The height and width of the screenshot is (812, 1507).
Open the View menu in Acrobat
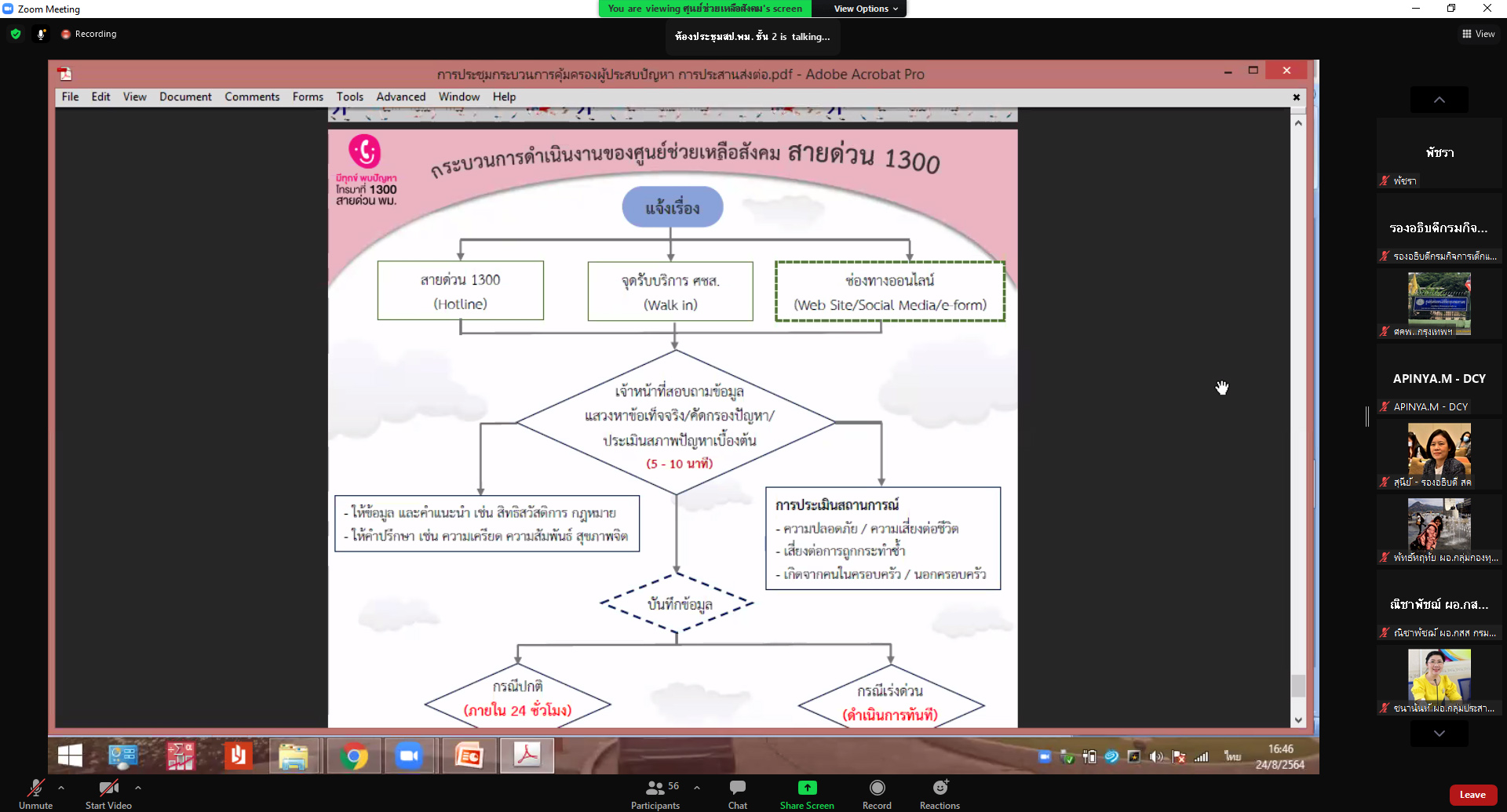pos(134,96)
